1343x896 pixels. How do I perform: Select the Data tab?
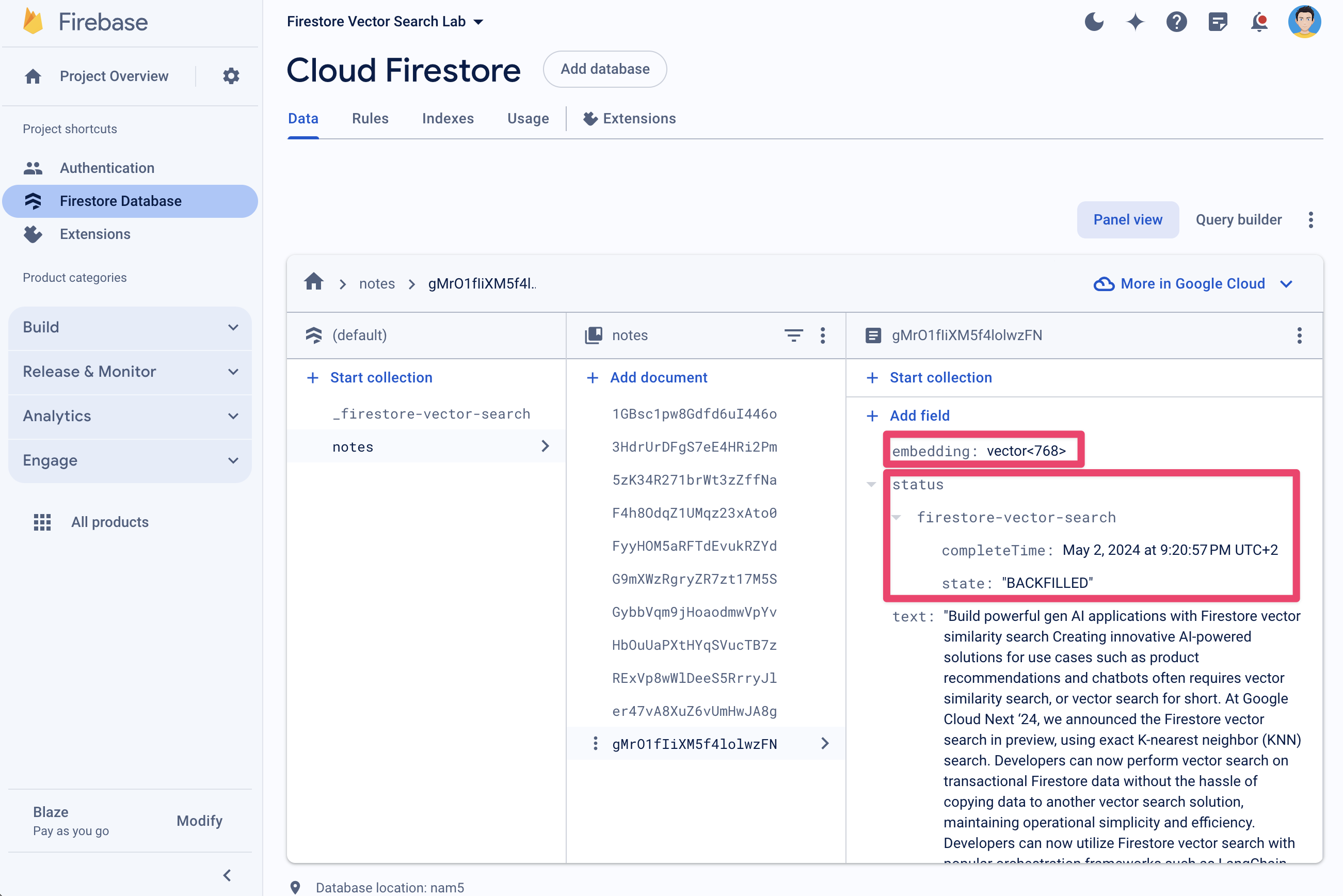(x=302, y=118)
